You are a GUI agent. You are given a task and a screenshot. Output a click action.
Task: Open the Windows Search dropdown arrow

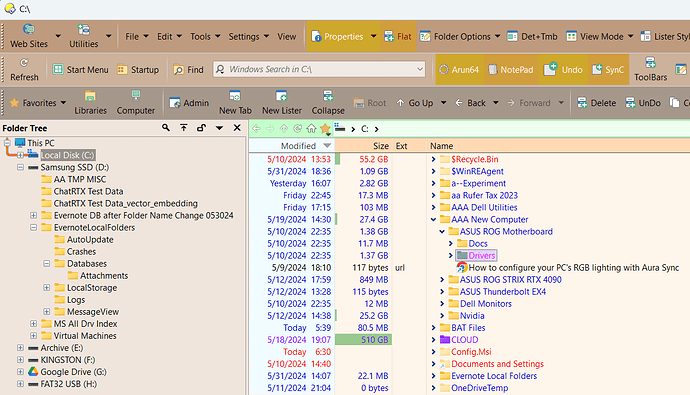(x=420, y=69)
